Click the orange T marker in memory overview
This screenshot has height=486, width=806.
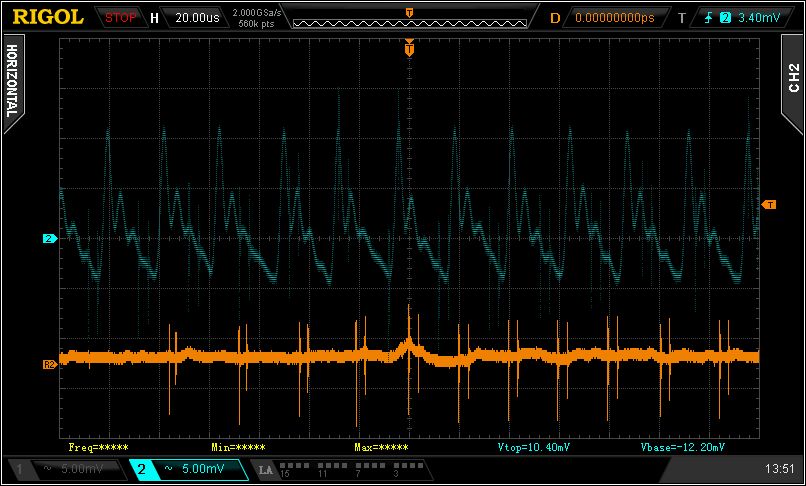[x=409, y=12]
